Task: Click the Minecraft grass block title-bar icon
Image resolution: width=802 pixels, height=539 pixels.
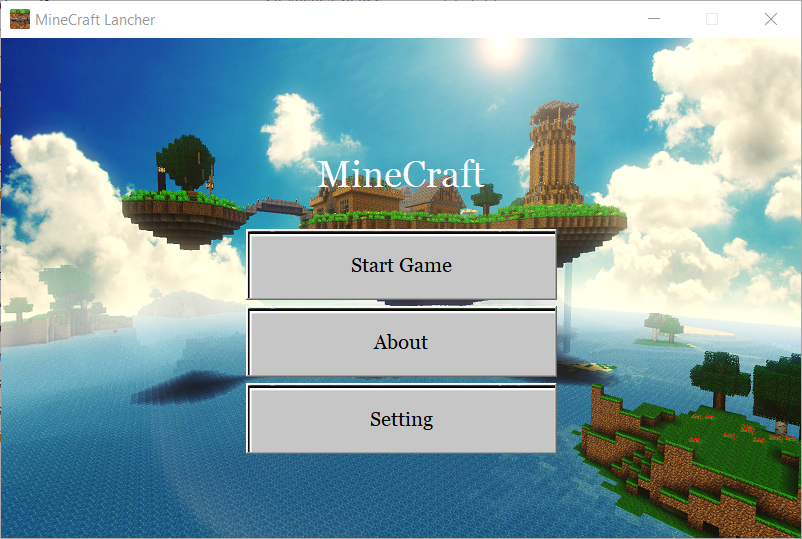Action: click(x=20, y=19)
